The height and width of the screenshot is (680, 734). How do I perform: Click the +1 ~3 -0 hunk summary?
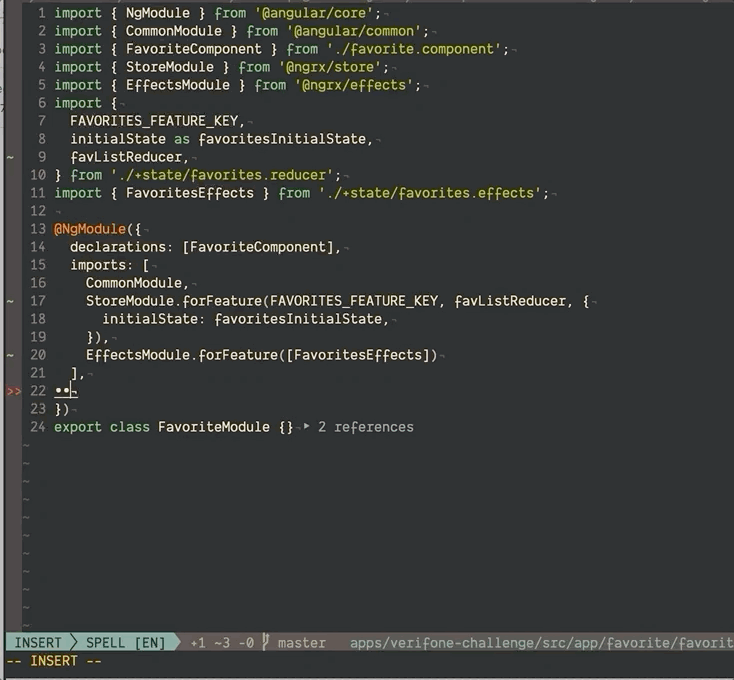click(222, 643)
